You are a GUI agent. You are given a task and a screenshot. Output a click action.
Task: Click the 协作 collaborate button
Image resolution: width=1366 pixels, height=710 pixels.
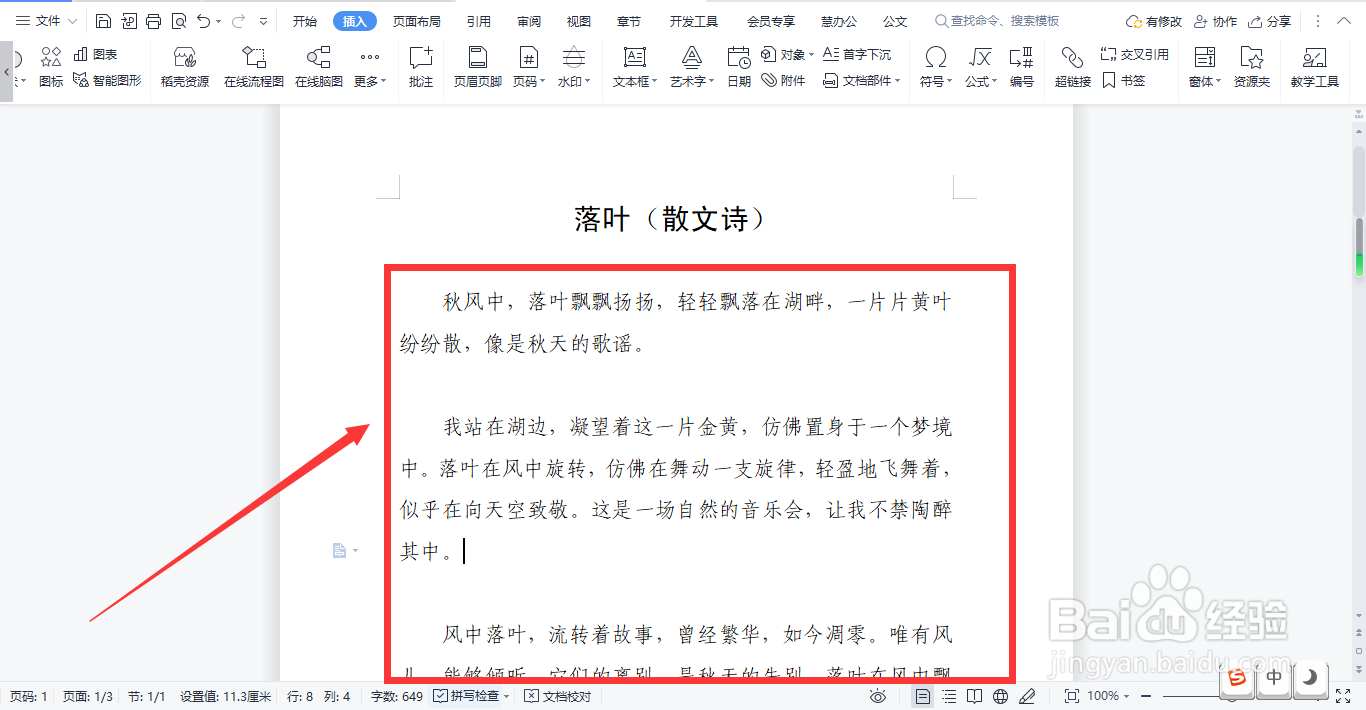click(1214, 21)
